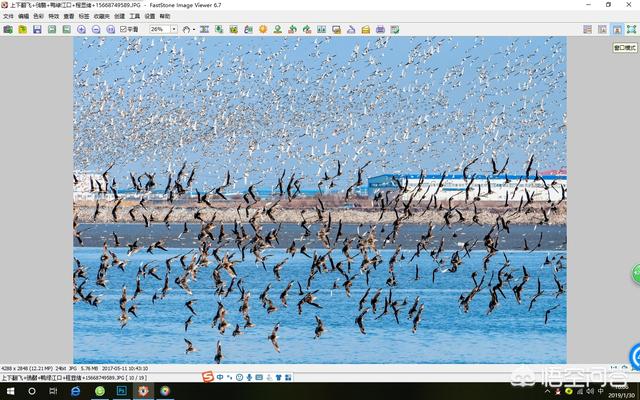This screenshot has width=640, height=400.
Task: Expand the hand tool dropdown arrow
Action: 194,29
